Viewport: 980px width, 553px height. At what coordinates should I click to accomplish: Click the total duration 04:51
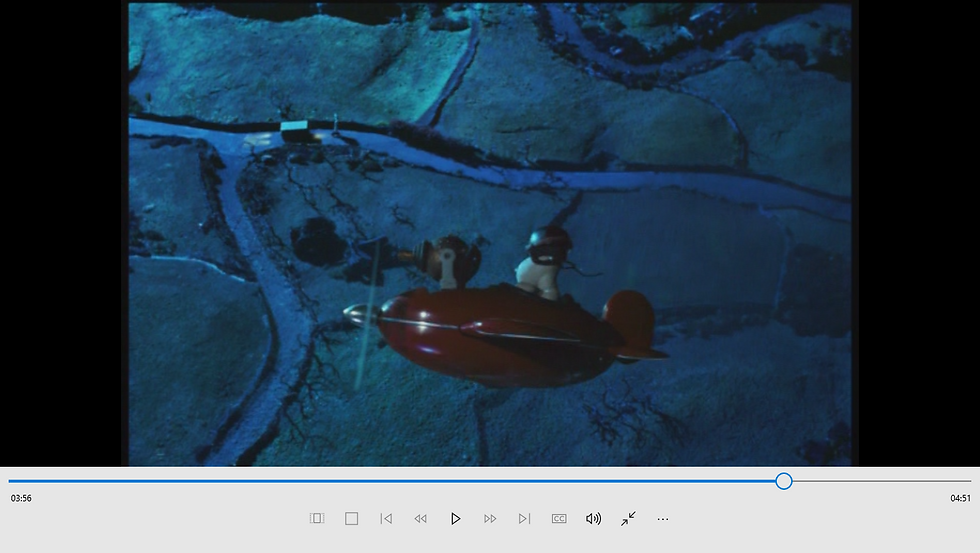tap(960, 498)
